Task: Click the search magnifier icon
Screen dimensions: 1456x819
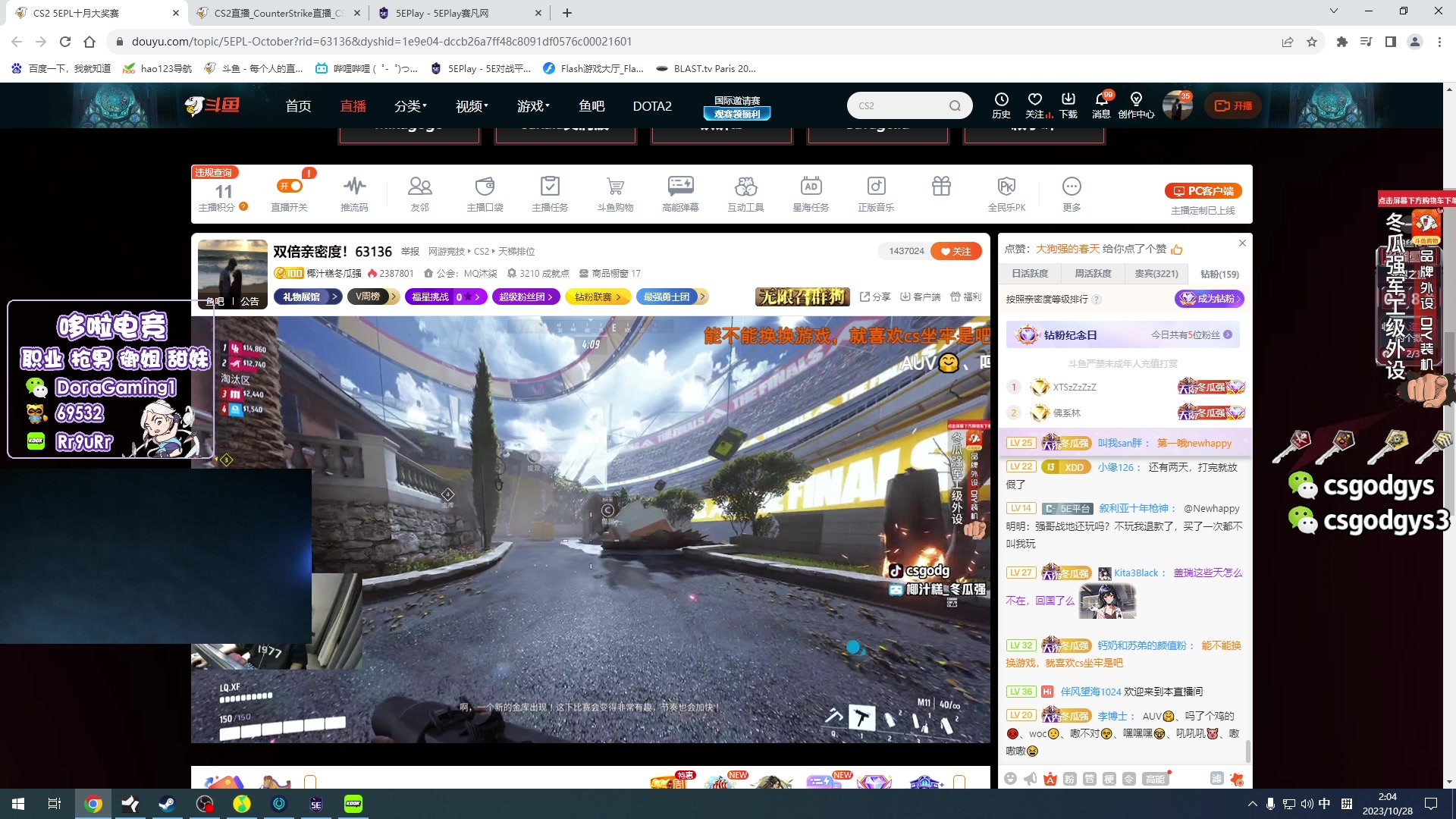Action: point(955,106)
